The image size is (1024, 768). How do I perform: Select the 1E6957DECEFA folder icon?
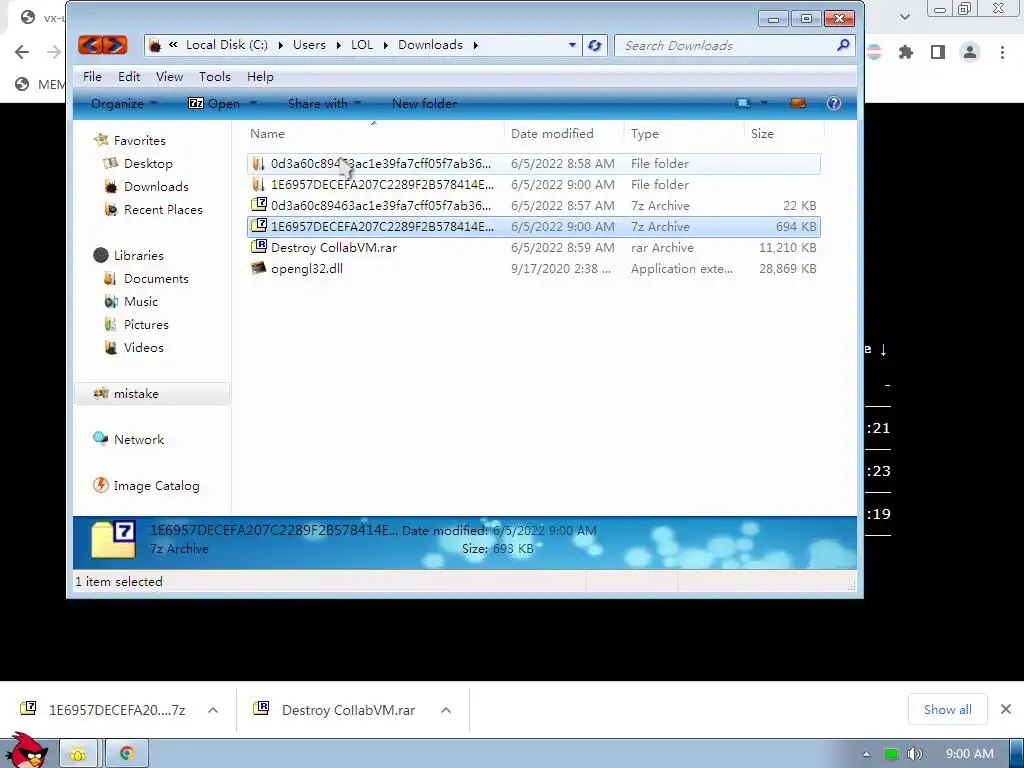pos(259,184)
